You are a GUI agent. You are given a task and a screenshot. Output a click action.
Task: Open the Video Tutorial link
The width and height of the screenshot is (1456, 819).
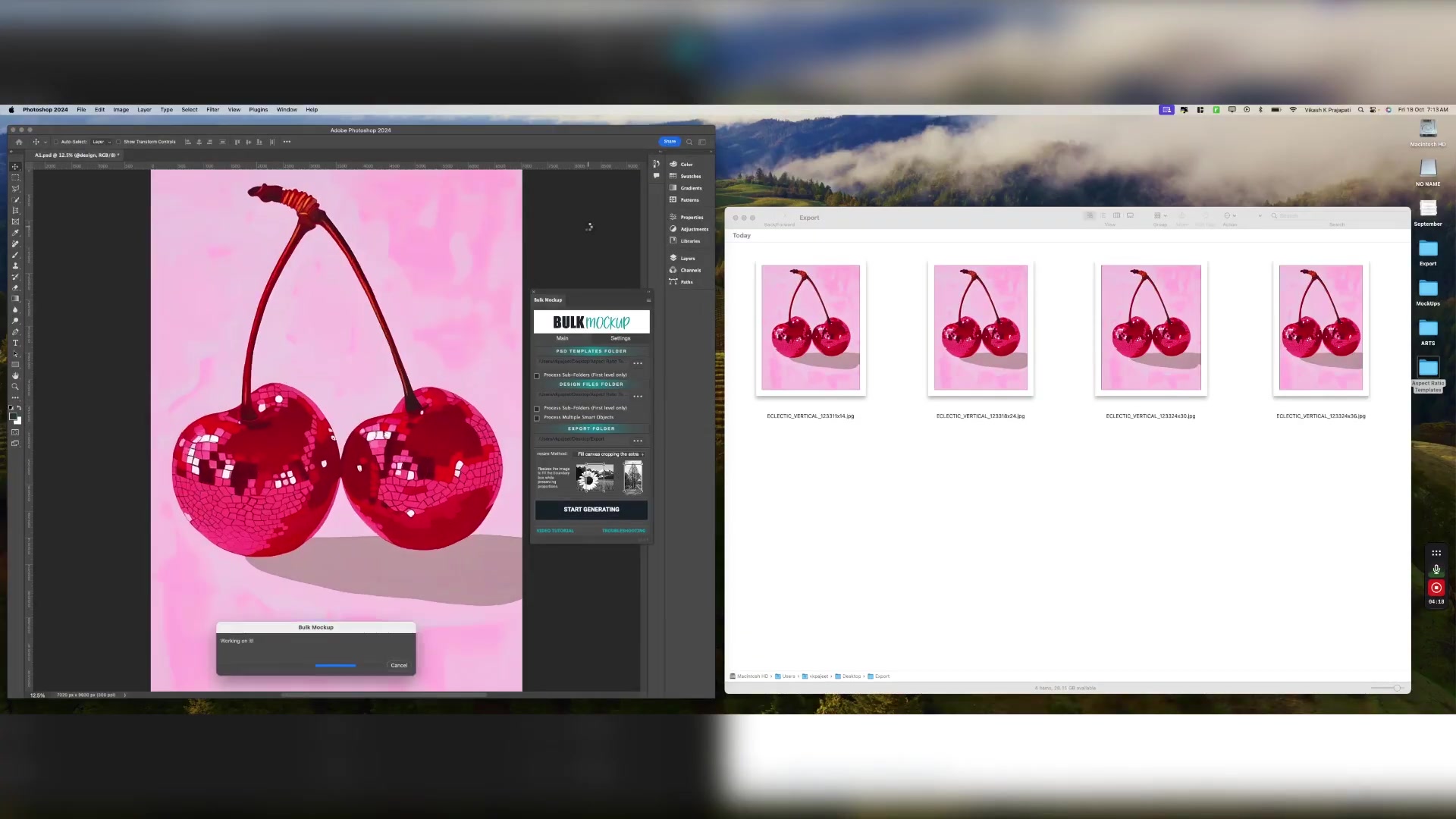click(x=555, y=530)
